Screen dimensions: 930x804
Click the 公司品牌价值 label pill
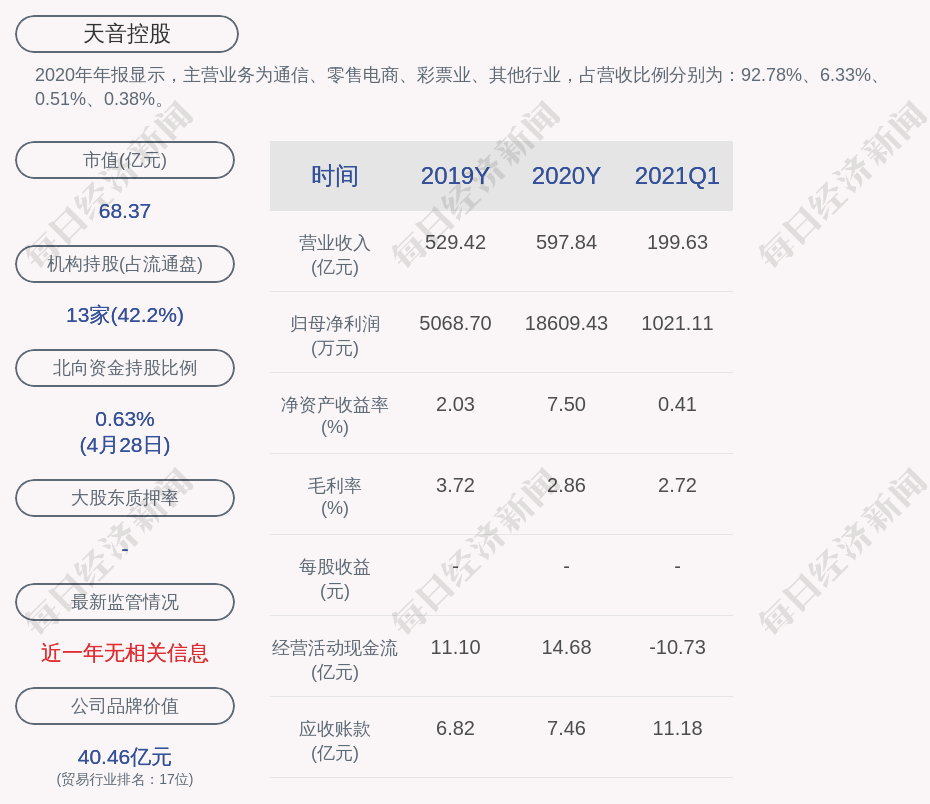[x=125, y=706]
